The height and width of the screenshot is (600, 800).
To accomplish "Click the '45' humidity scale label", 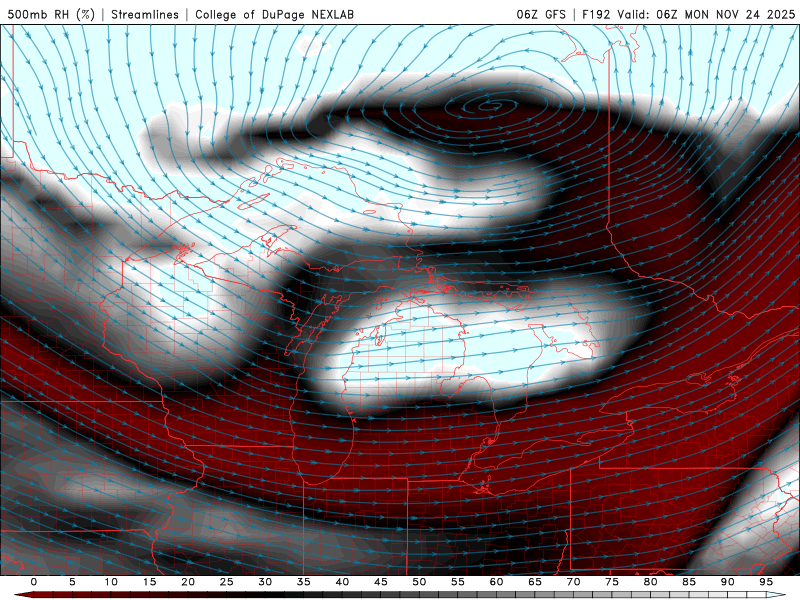I will pos(381,582).
